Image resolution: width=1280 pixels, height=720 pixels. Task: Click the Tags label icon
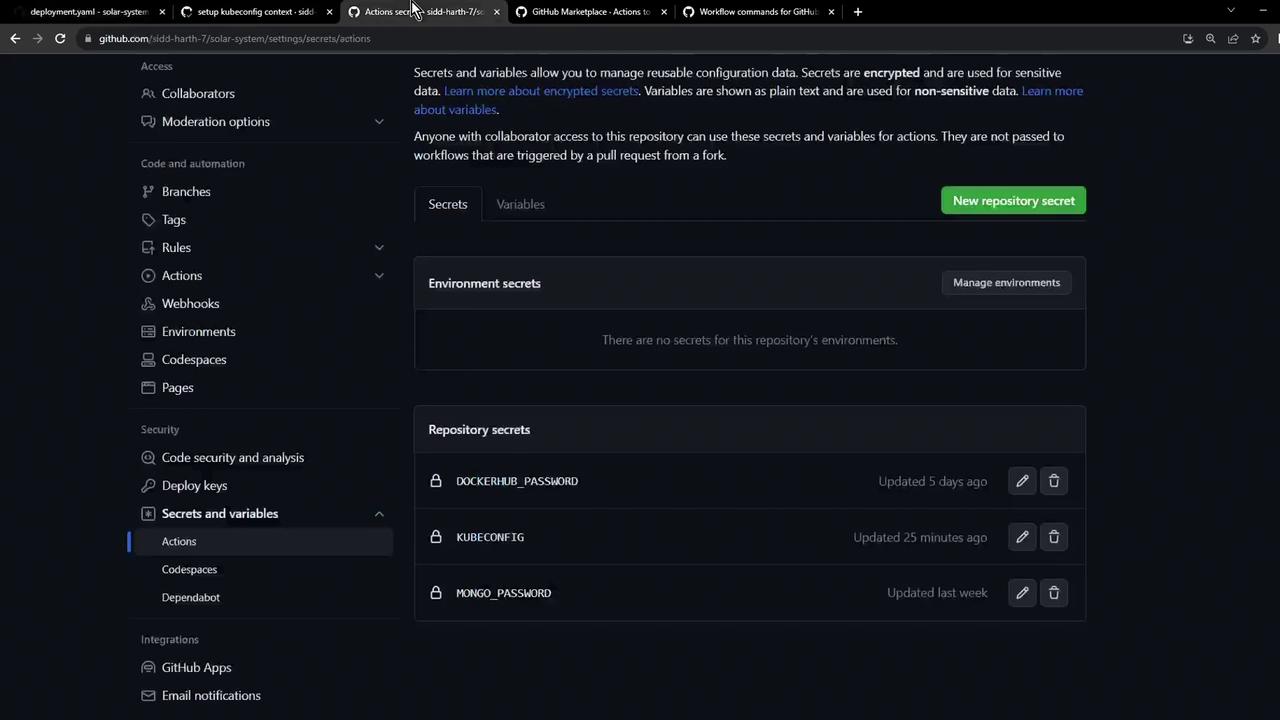tap(148, 220)
